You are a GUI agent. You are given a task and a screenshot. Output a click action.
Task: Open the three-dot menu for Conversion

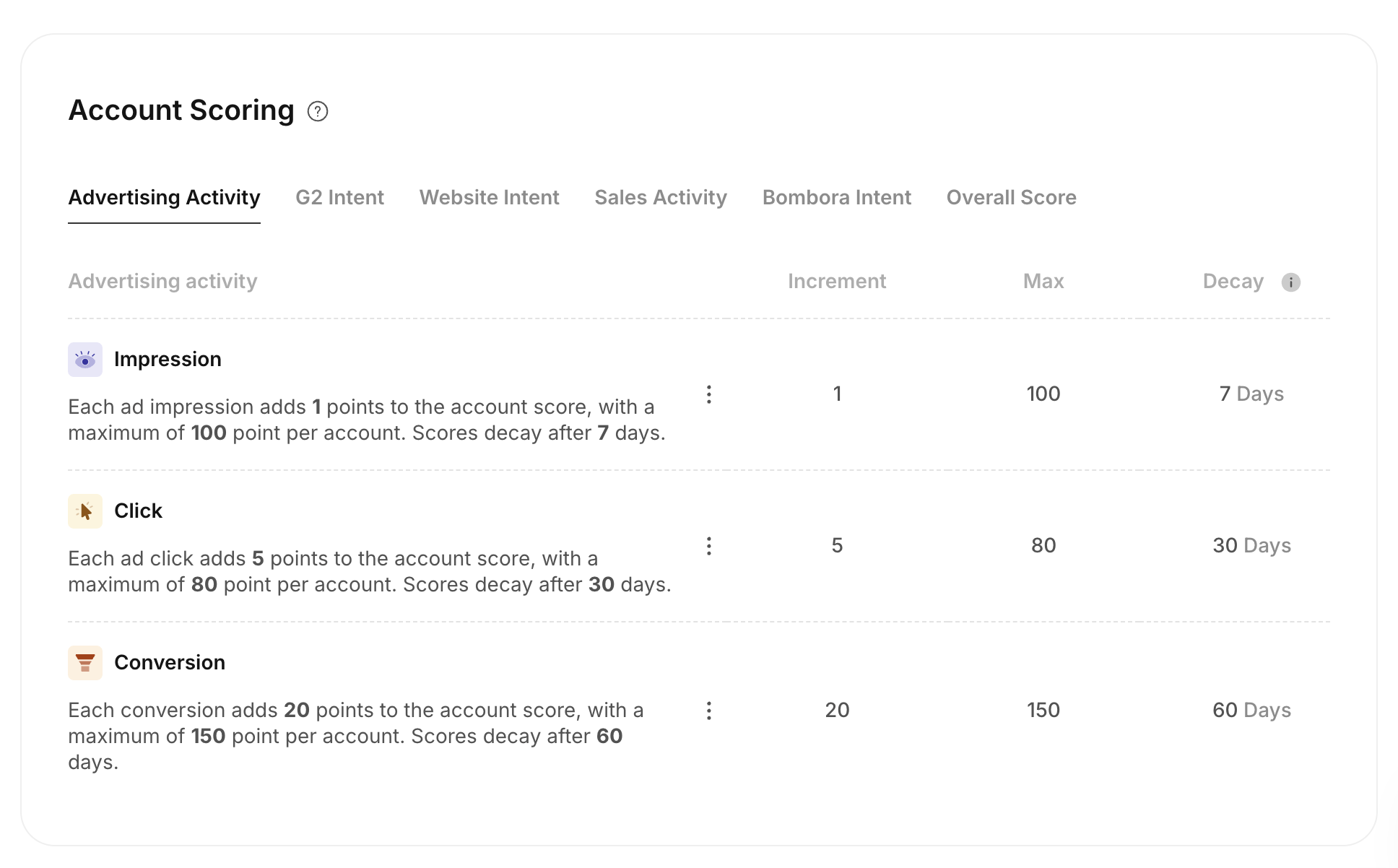(709, 711)
